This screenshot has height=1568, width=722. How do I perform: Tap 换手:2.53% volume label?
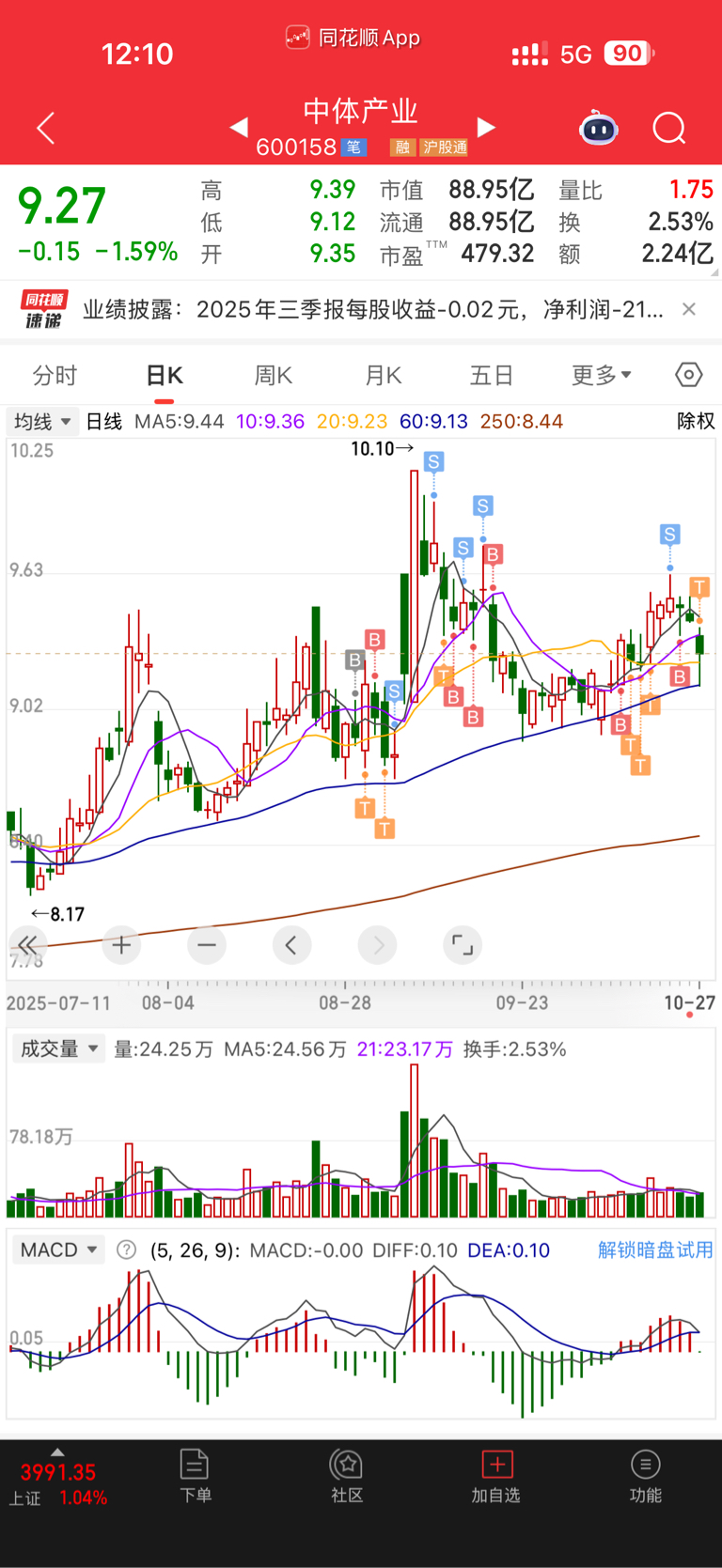click(514, 1049)
